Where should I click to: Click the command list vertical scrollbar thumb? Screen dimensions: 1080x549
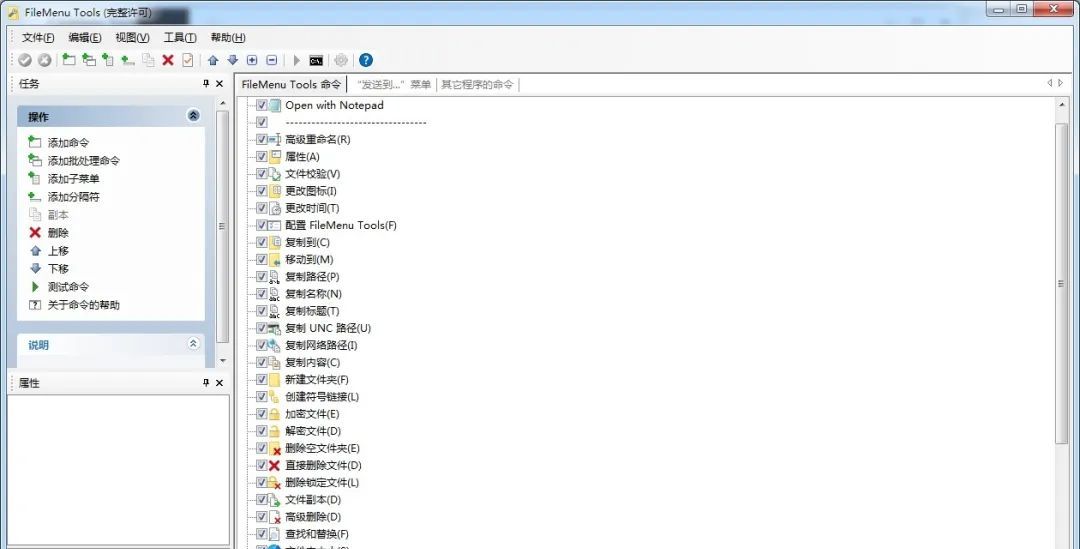(x=1061, y=284)
